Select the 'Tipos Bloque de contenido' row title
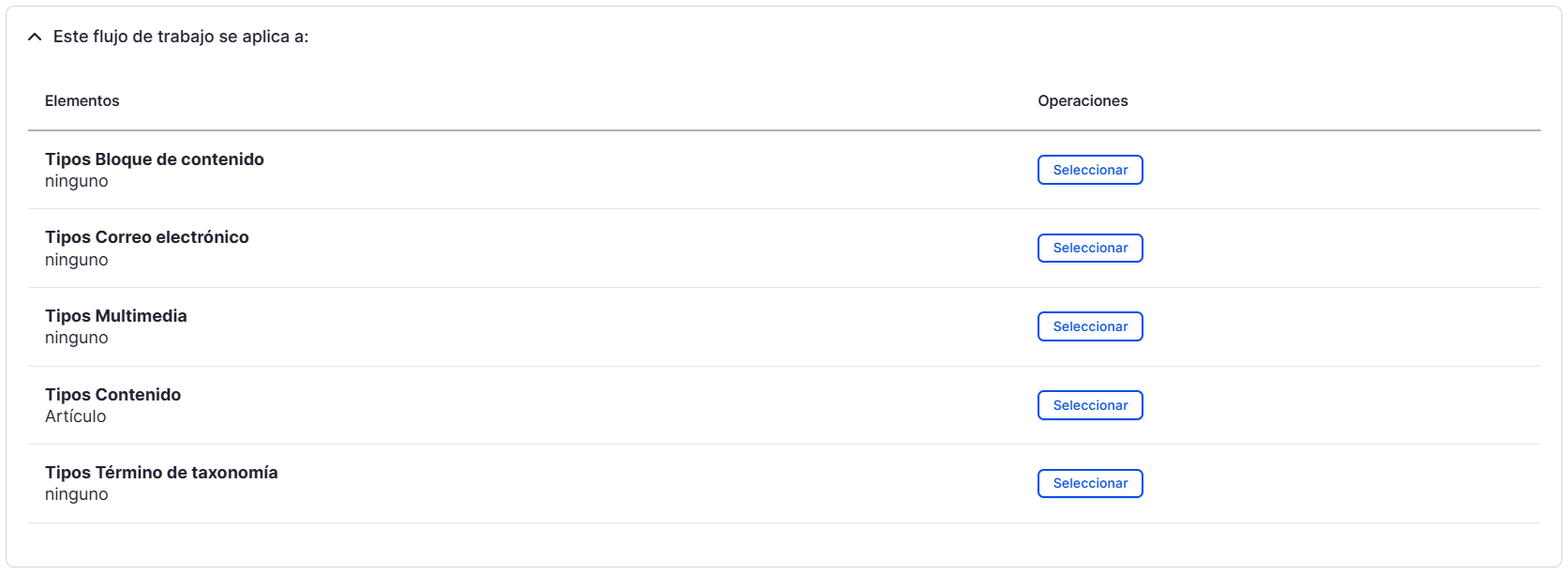The width and height of the screenshot is (1568, 574). [x=155, y=159]
